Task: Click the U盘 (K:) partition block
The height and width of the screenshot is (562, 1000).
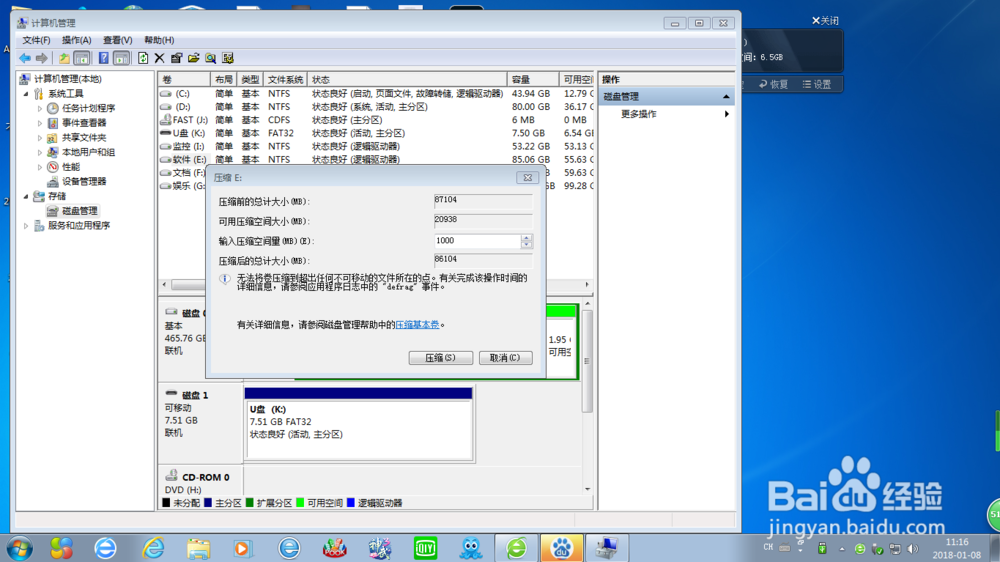Action: 358,424
